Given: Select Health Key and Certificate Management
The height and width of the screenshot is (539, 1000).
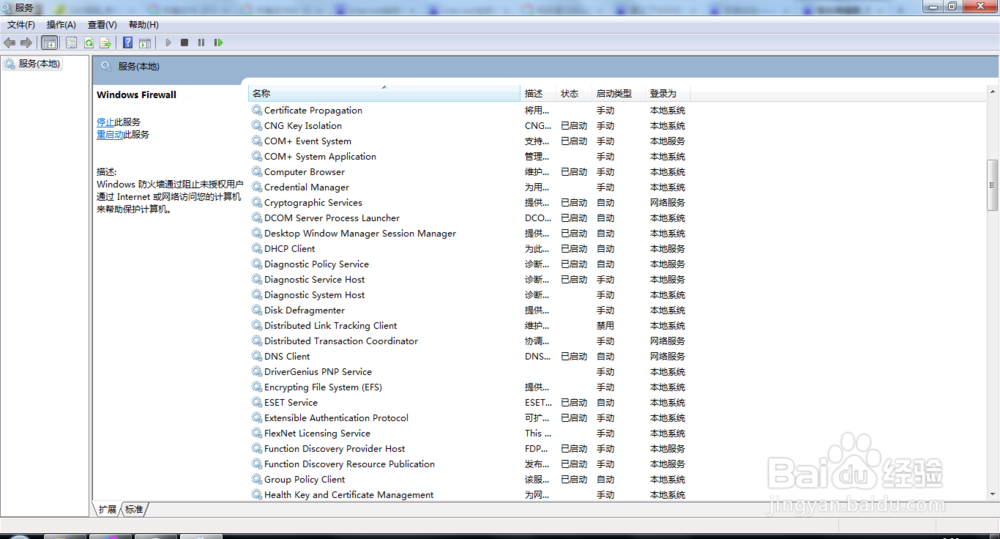Looking at the screenshot, I should [x=349, y=494].
